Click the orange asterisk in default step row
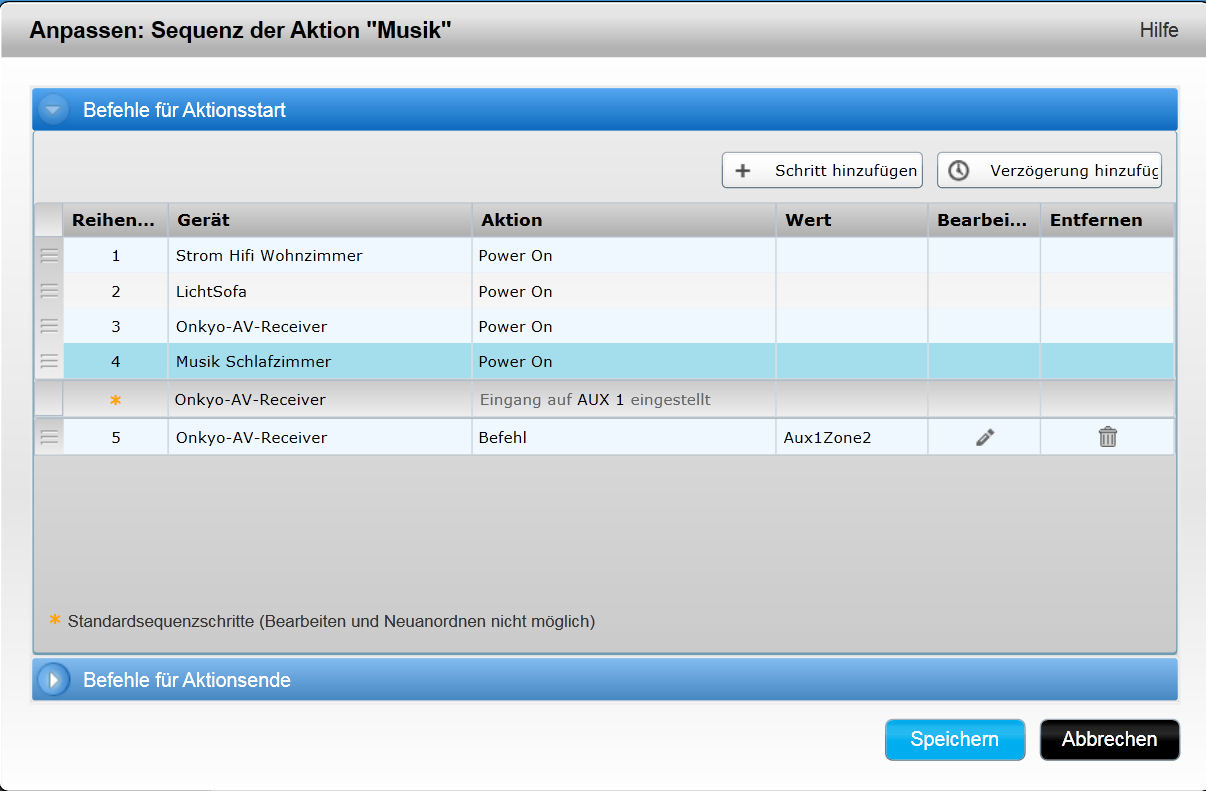 click(x=115, y=400)
